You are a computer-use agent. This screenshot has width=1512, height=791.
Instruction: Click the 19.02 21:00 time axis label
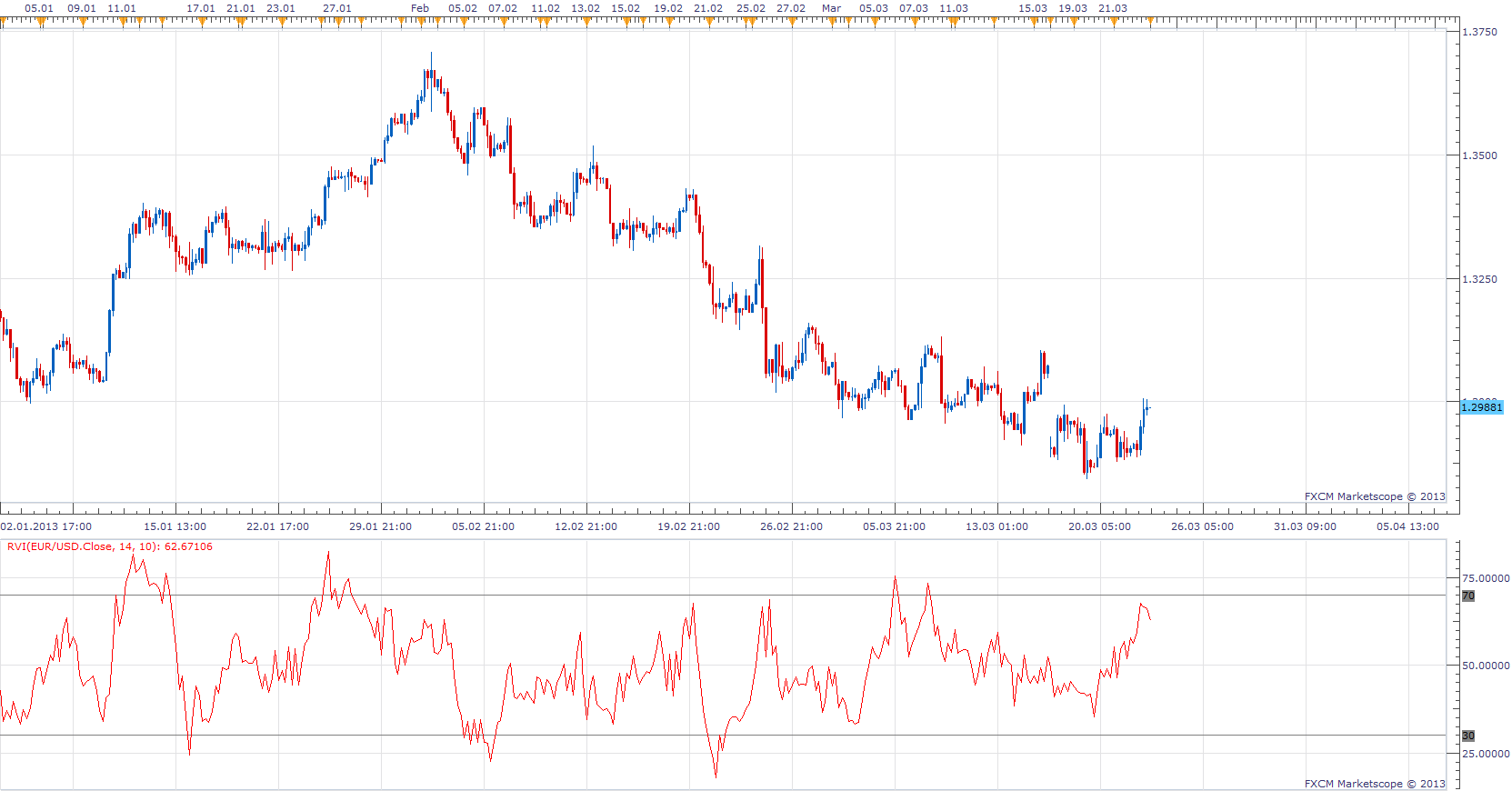point(689,526)
